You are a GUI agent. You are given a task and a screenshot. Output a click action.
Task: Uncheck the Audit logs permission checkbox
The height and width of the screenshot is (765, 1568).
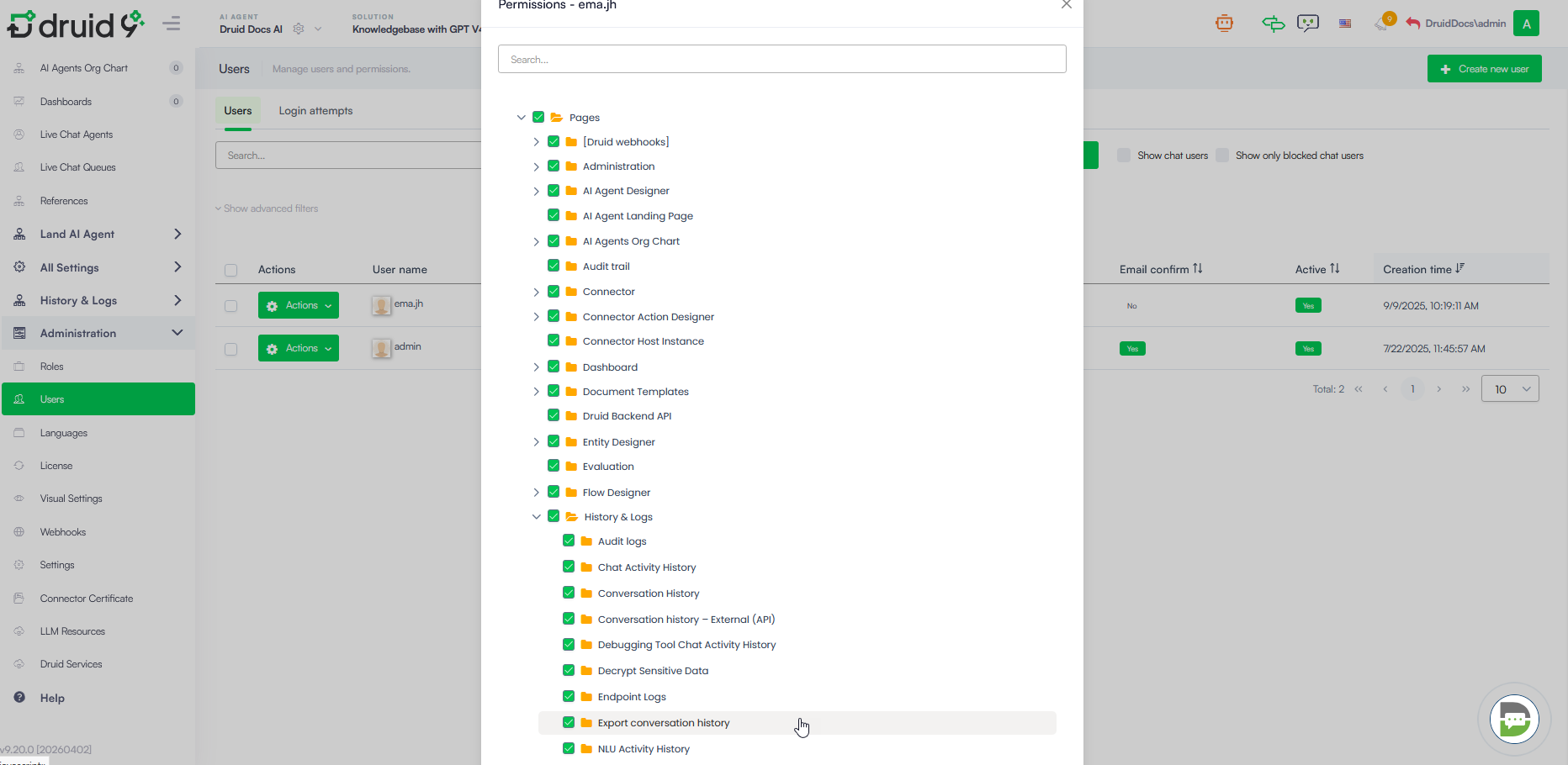point(569,541)
